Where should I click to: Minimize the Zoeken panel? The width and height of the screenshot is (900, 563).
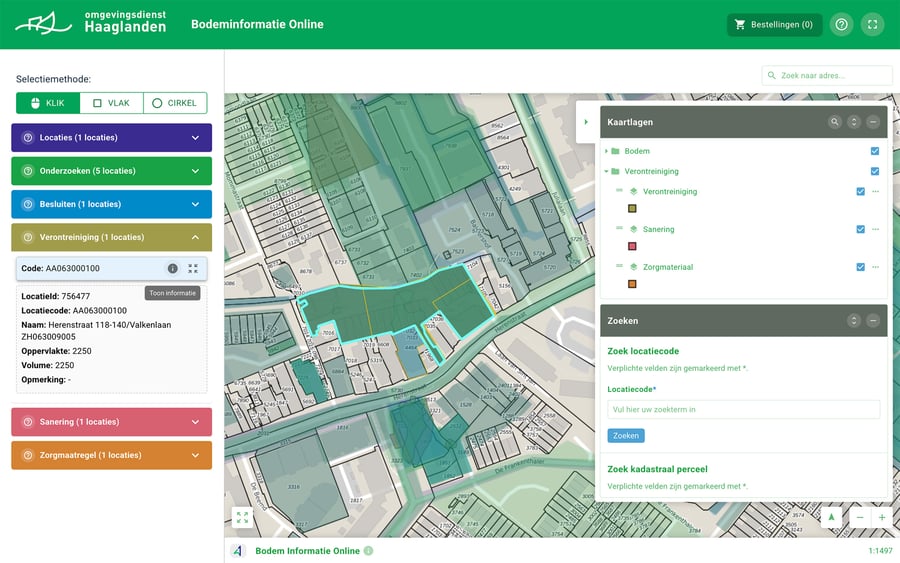tap(872, 321)
